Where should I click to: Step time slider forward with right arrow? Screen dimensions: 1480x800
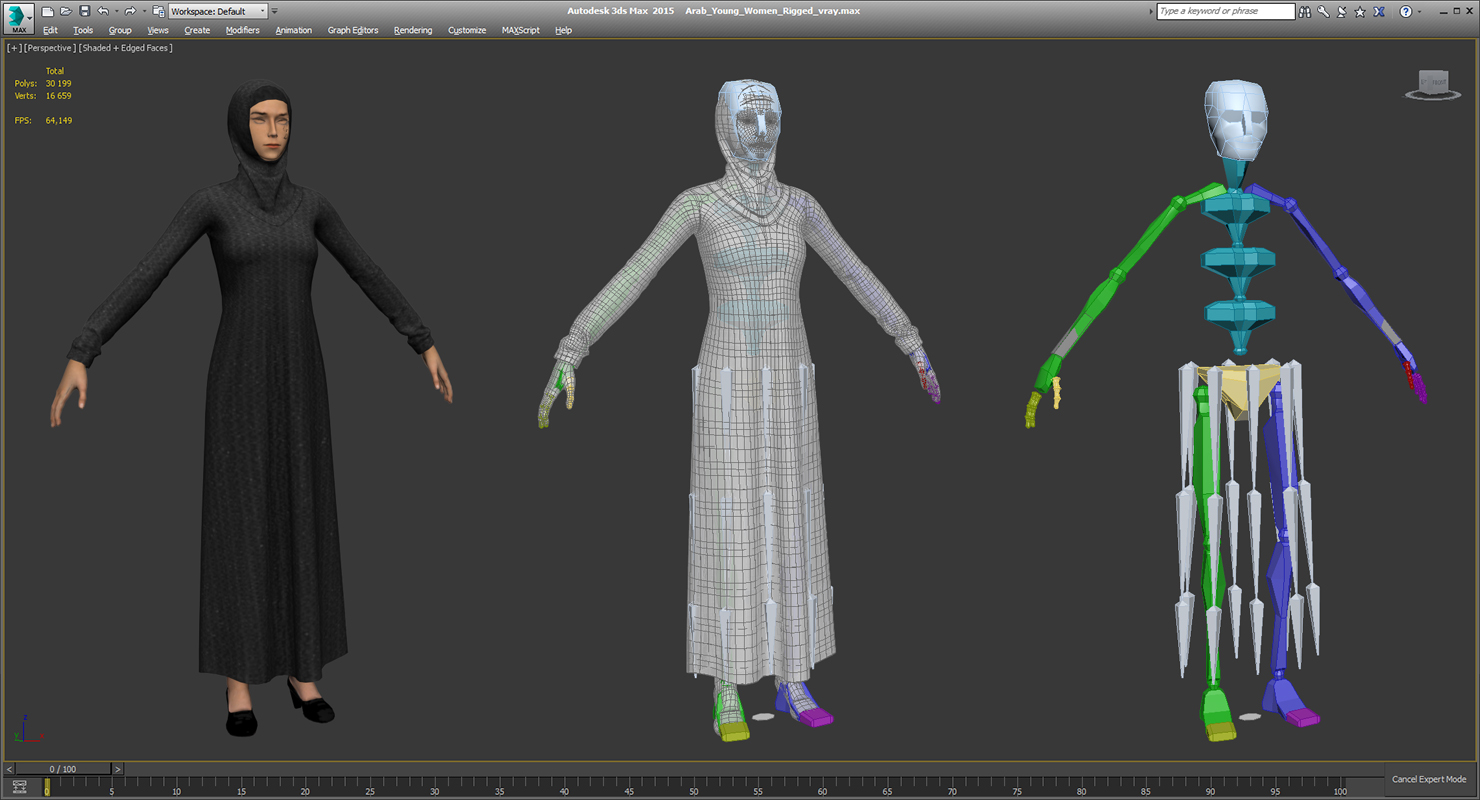pyautogui.click(x=117, y=769)
